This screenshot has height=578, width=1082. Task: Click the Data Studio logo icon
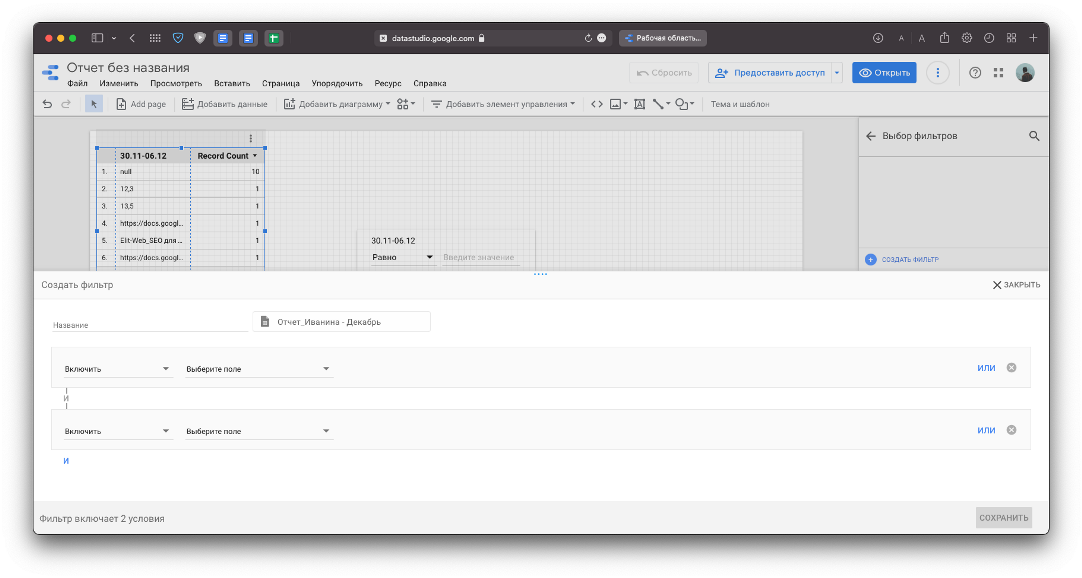(50, 72)
